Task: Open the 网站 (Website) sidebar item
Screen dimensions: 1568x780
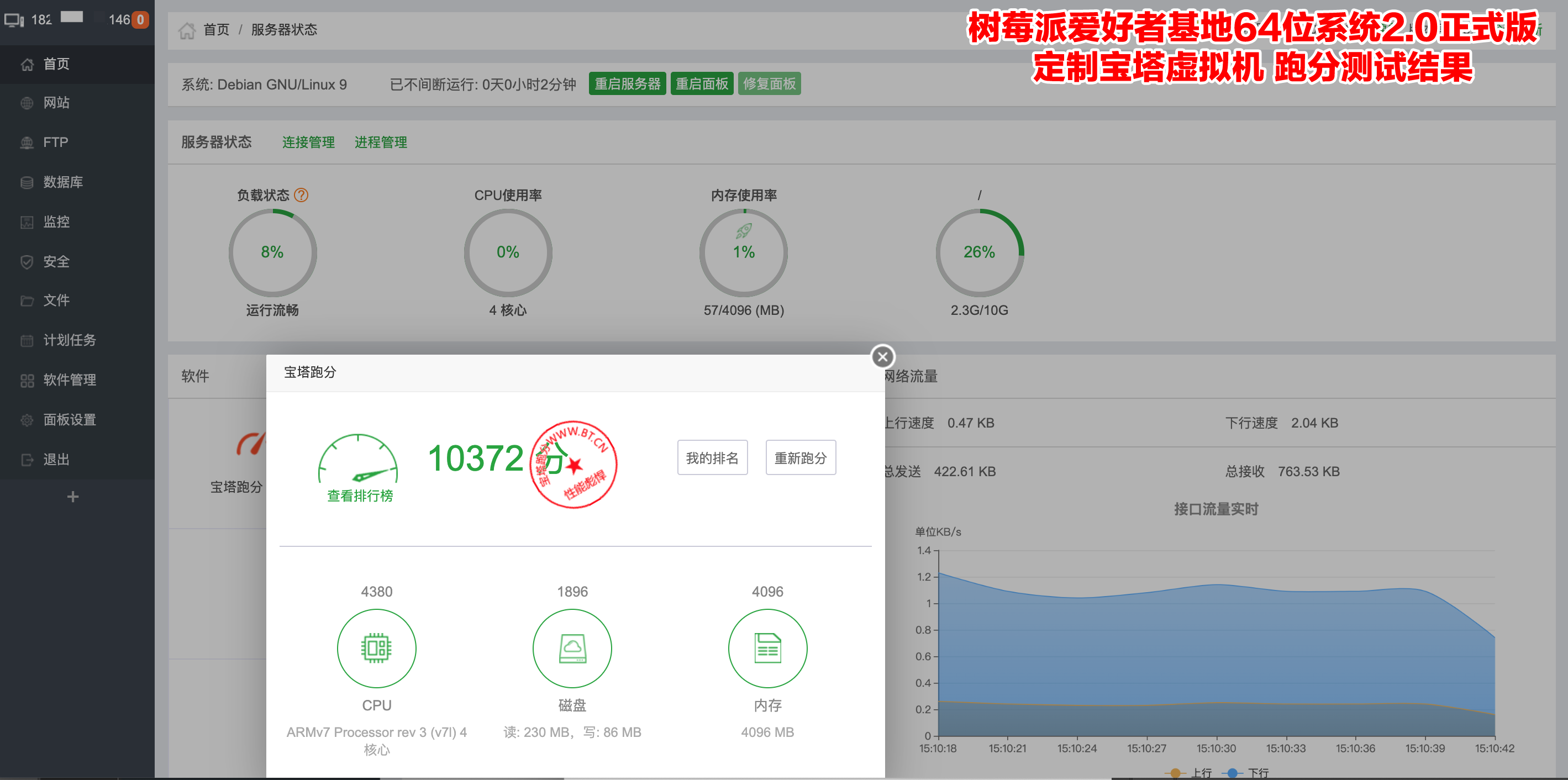Action: point(56,103)
